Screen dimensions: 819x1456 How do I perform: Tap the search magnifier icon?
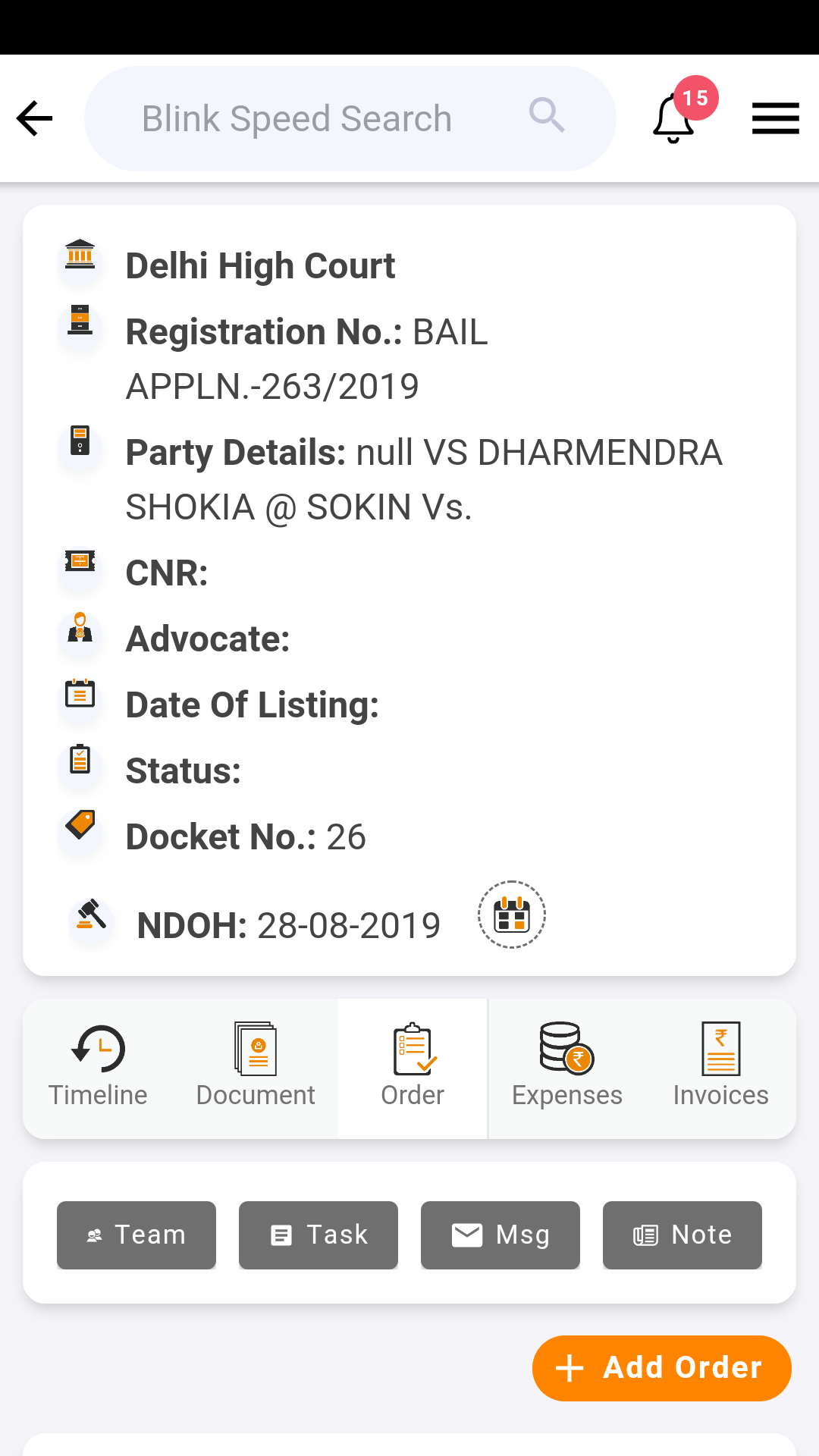click(547, 116)
